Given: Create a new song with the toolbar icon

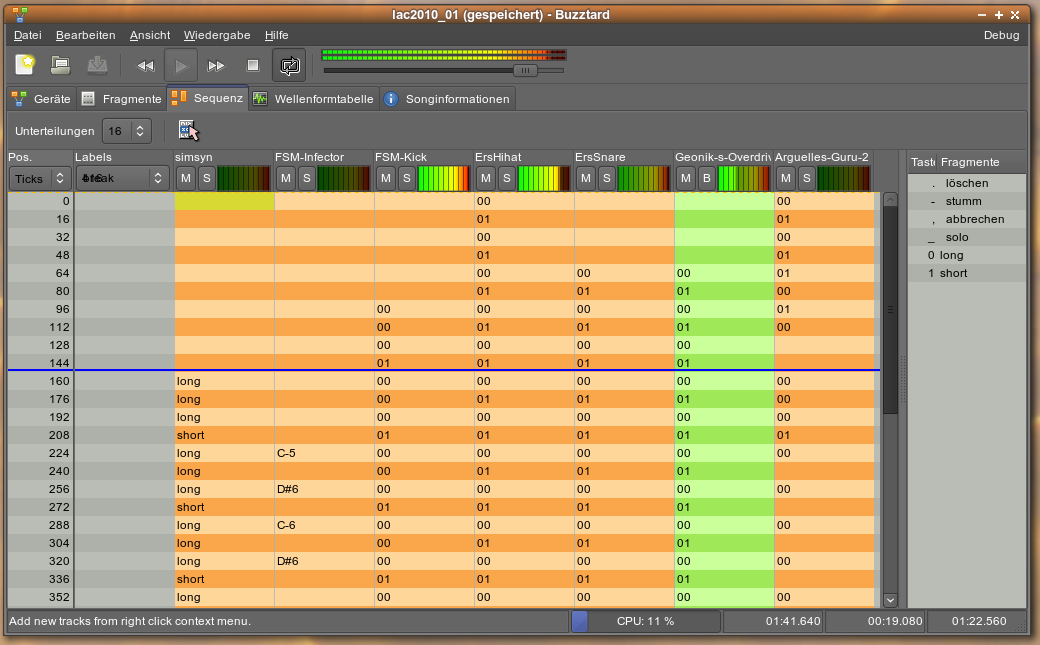Looking at the screenshot, I should tap(26, 65).
